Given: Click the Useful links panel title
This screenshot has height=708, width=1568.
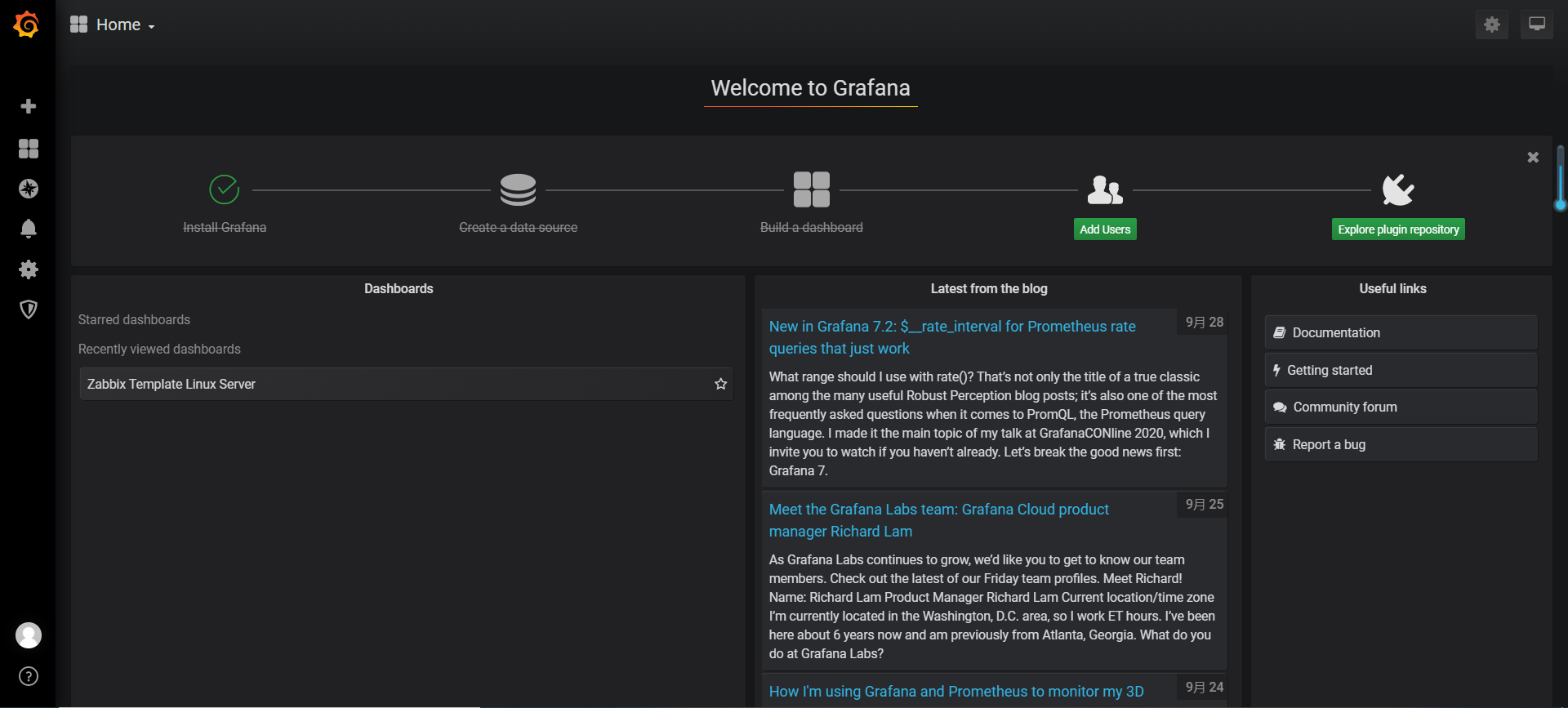Looking at the screenshot, I should (1392, 289).
